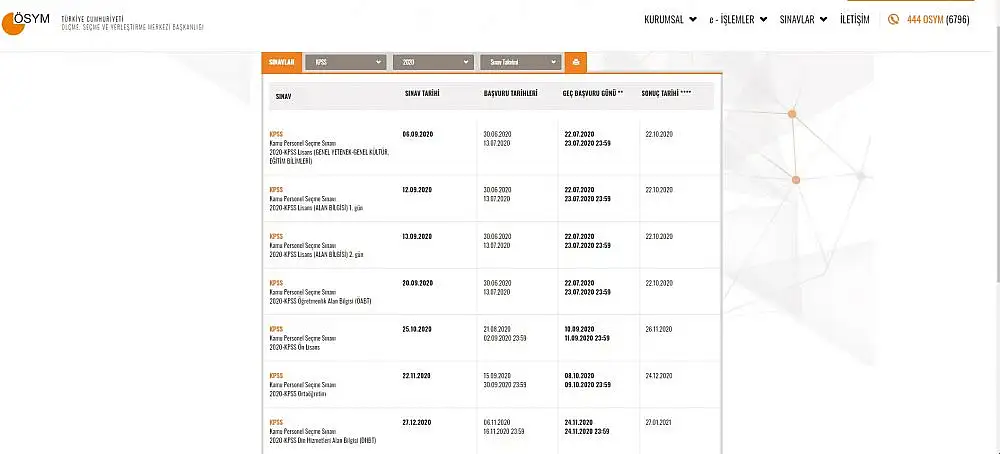Click late application deadline 09.10.2020 23:59
Screen dimensions: 1000x454
[587, 384]
